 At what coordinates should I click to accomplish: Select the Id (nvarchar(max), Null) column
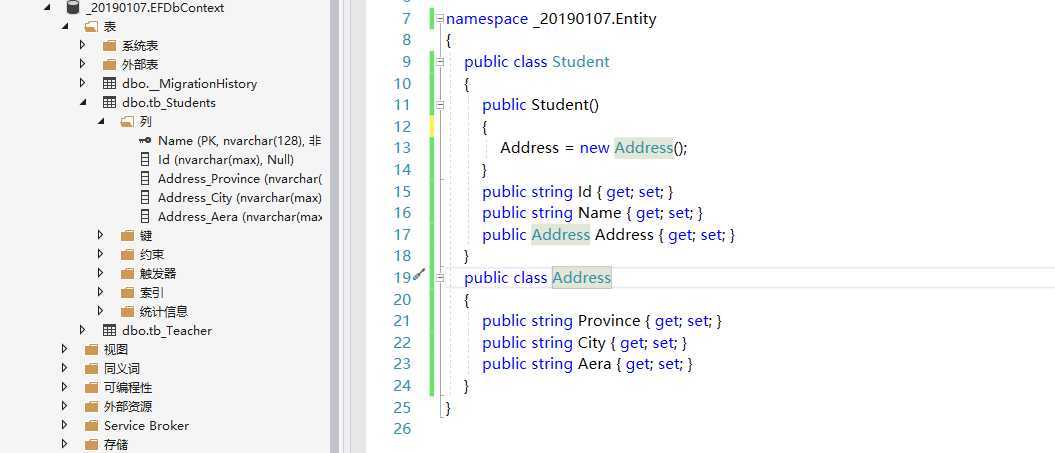tap(225, 160)
